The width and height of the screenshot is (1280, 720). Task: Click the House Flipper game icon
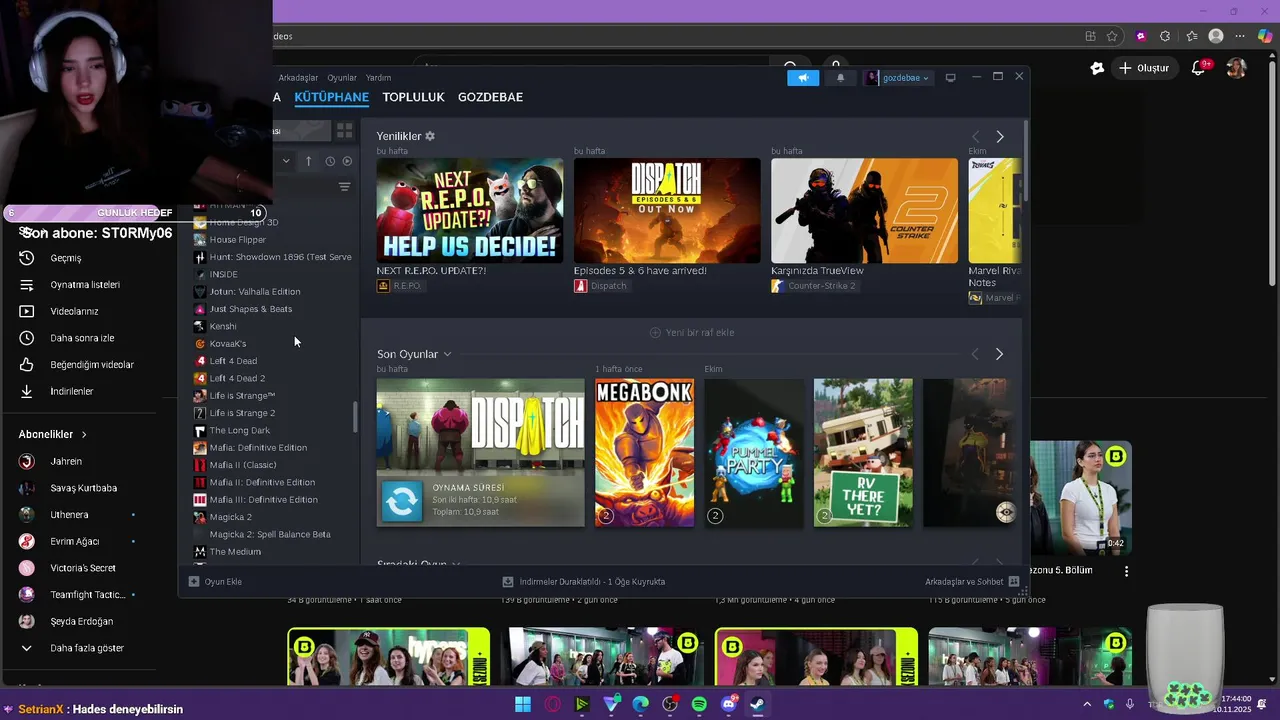point(200,240)
